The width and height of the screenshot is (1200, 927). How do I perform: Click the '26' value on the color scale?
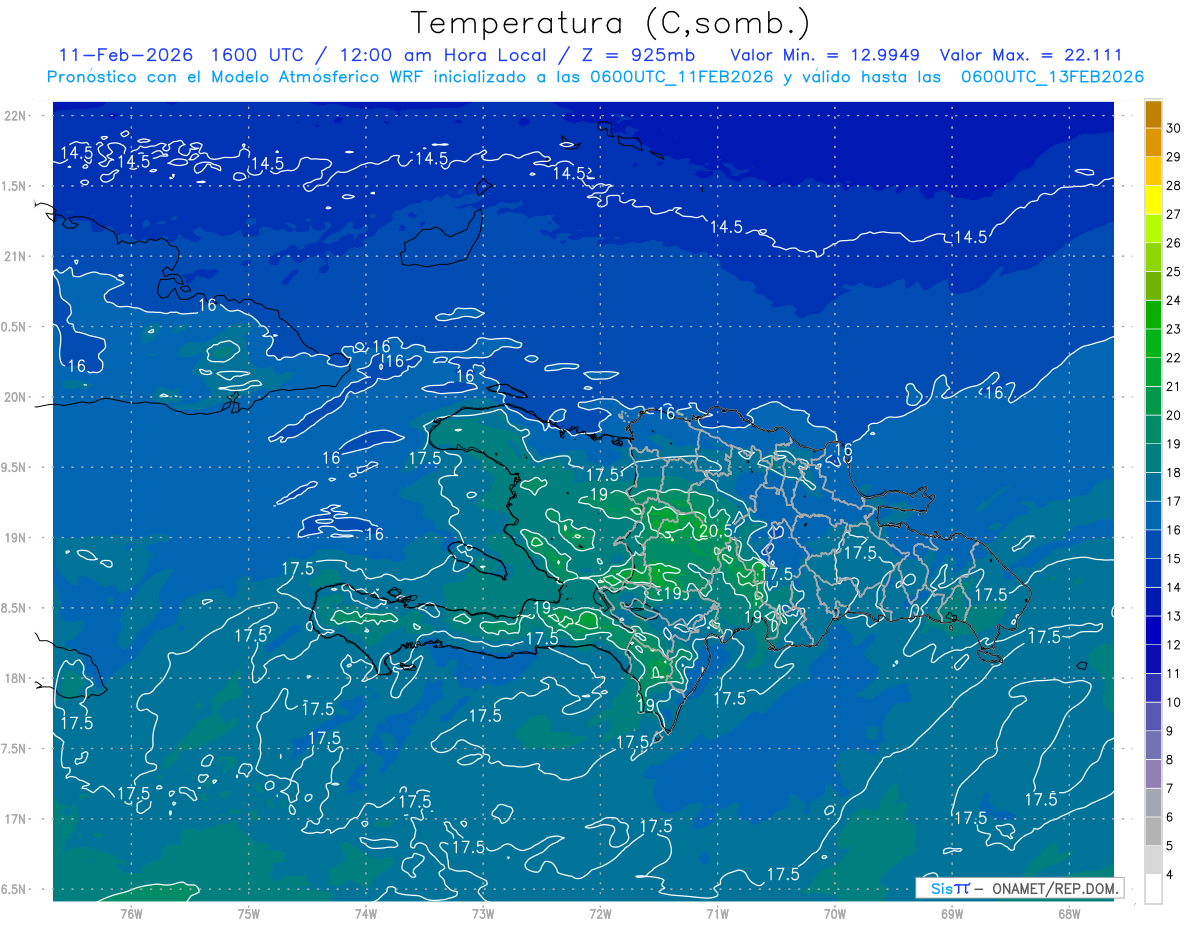click(1174, 243)
